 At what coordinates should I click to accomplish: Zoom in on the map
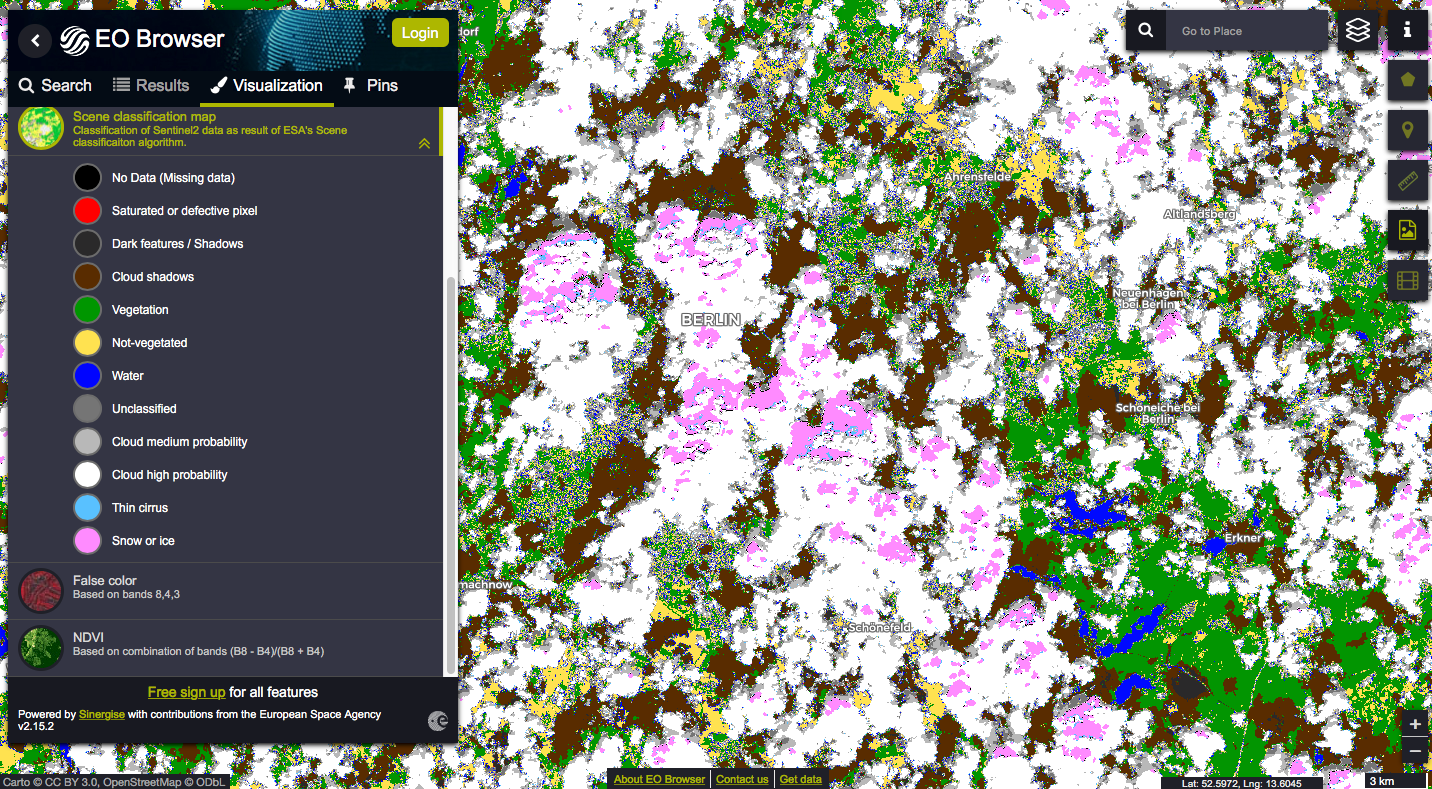1415,723
